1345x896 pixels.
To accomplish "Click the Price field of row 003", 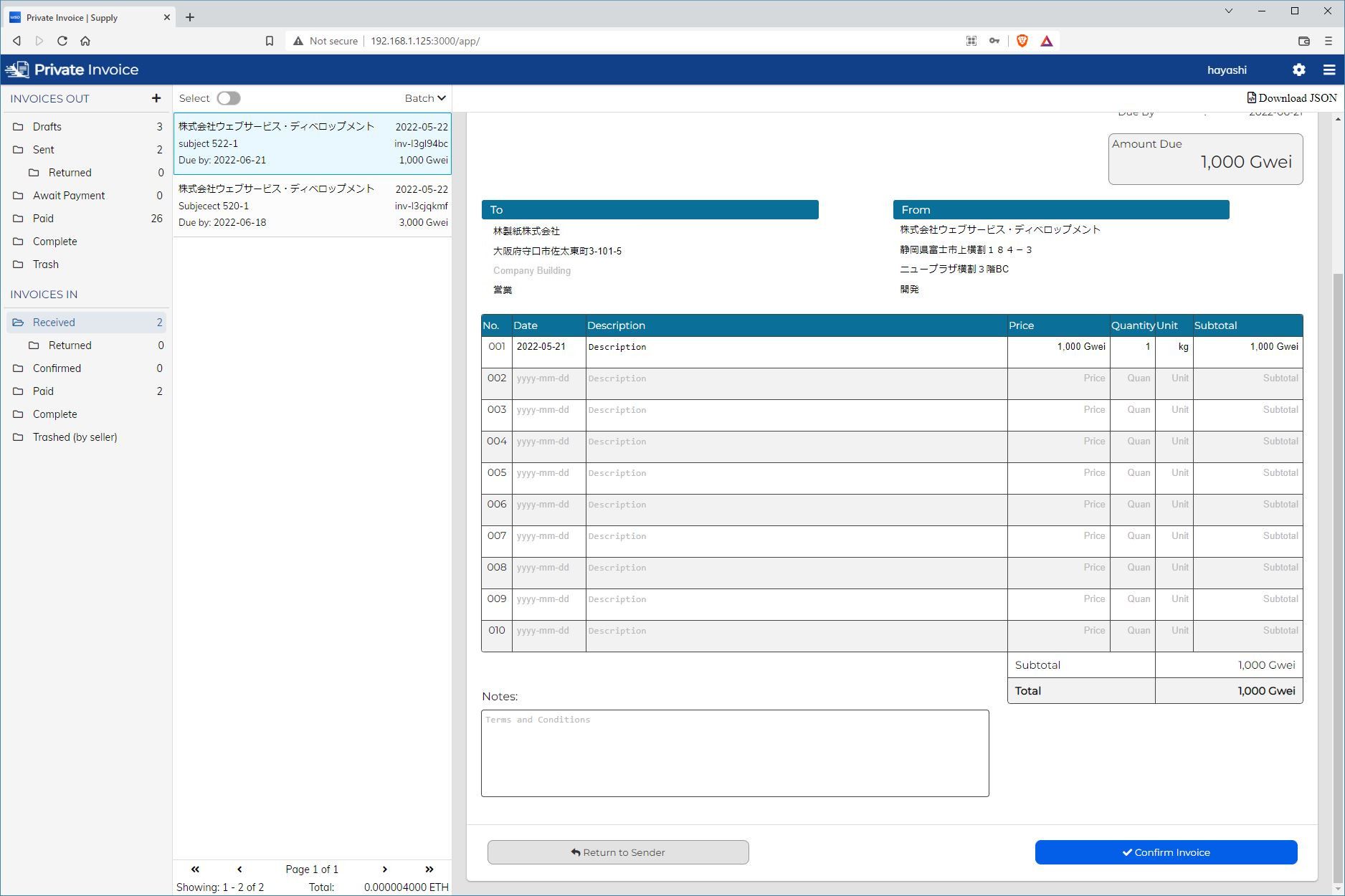I will pyautogui.click(x=1059, y=415).
